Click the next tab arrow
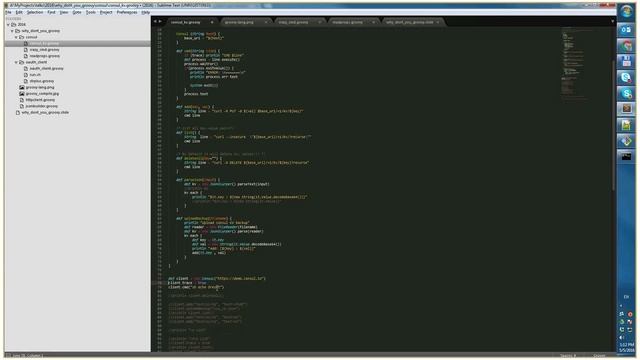The height and width of the screenshot is (360, 640). (x=160, y=21)
